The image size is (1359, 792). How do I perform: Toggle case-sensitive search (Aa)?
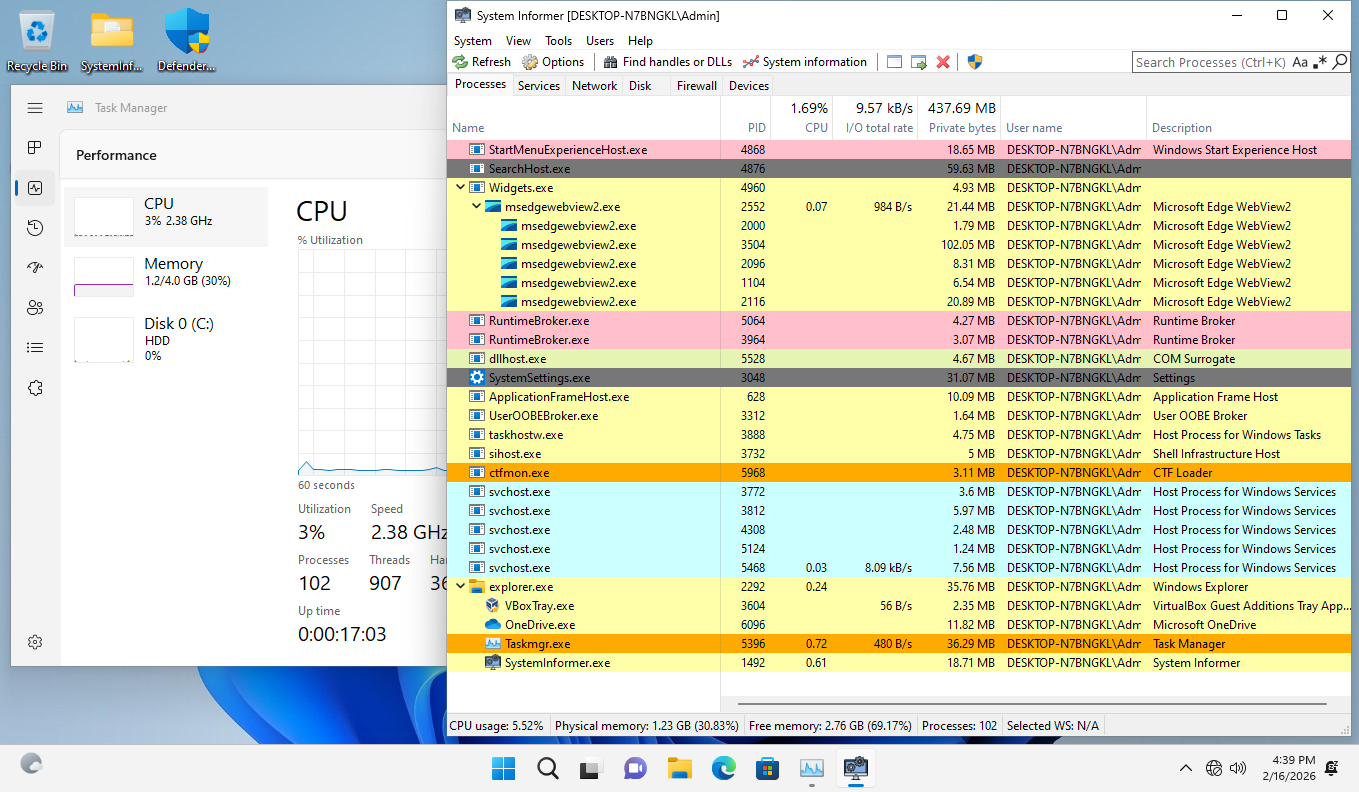click(x=1300, y=62)
